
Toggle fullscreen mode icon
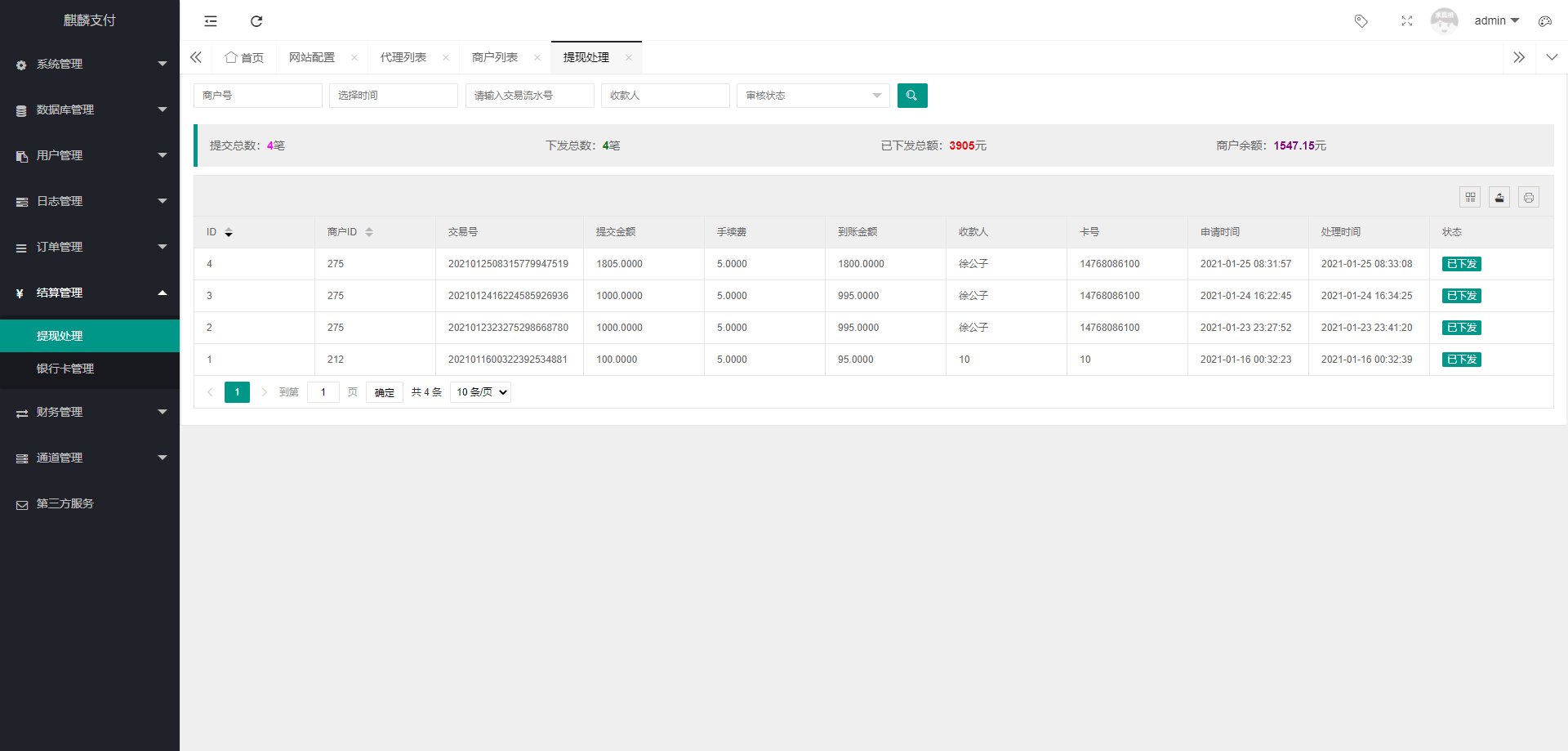click(1406, 21)
